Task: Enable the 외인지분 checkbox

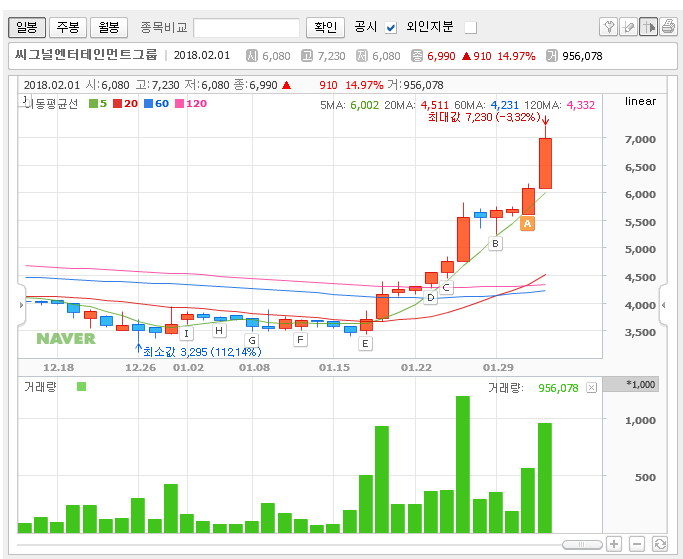Action: click(470, 27)
